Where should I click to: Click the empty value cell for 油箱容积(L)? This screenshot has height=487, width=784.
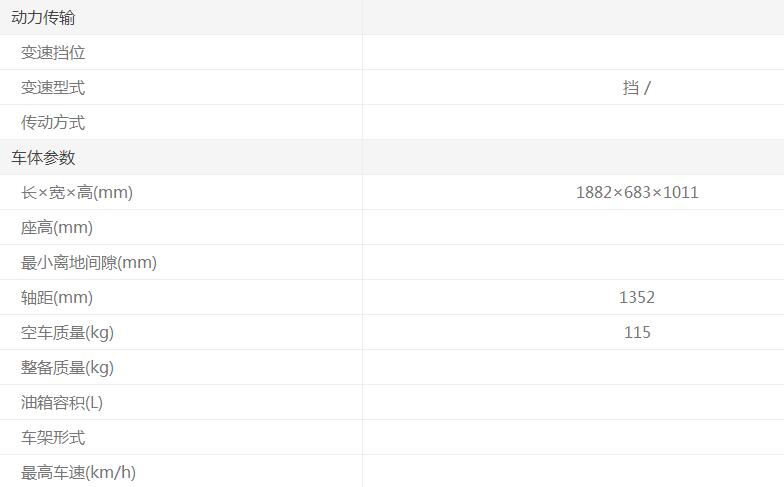(573, 403)
